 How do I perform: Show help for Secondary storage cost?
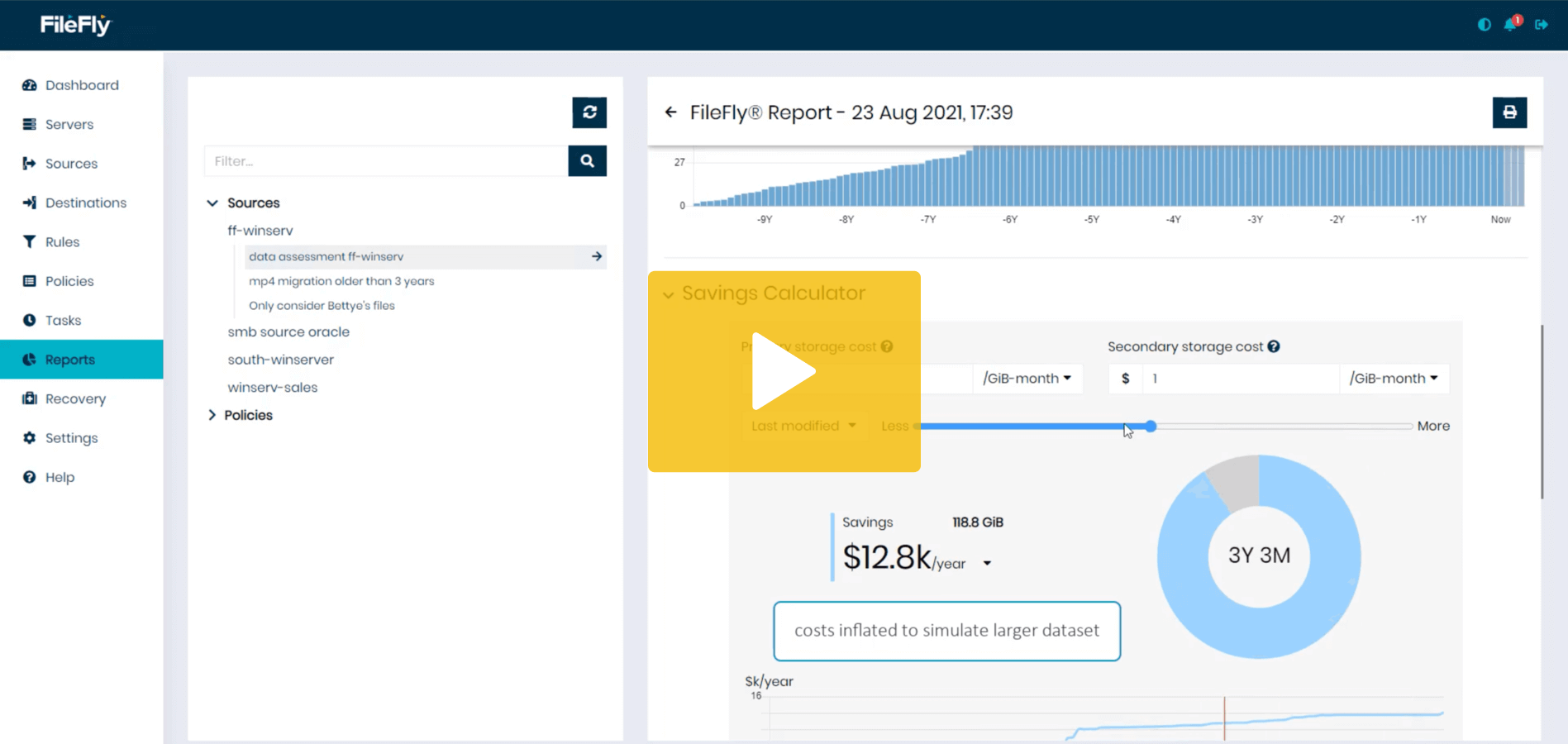(x=1274, y=346)
